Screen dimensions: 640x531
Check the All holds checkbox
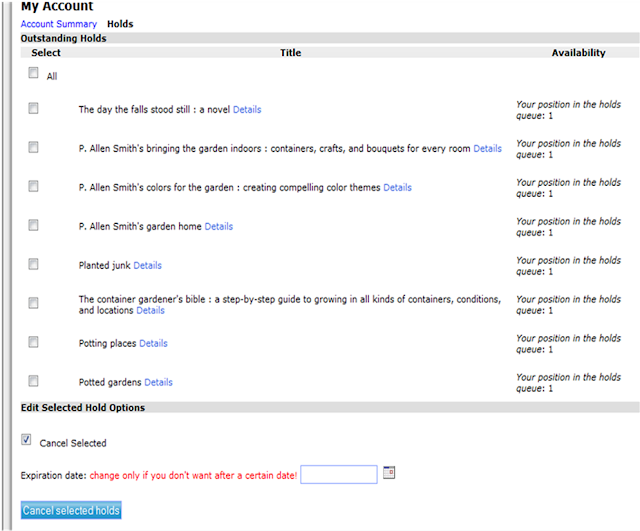point(33,73)
